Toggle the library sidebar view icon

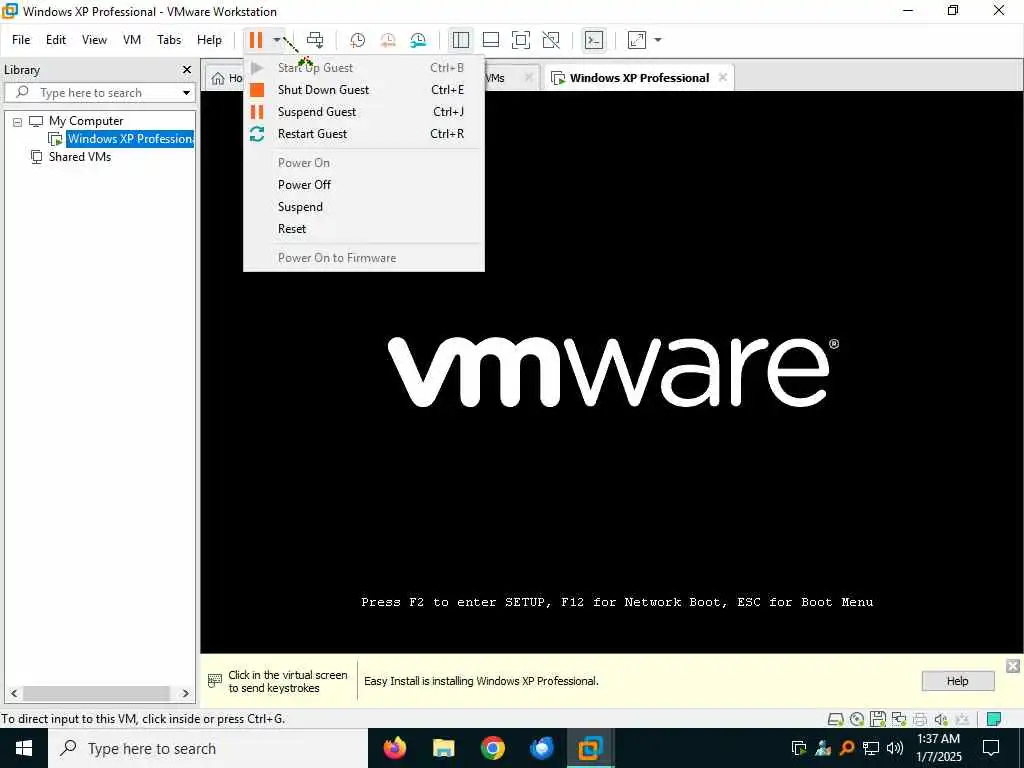pos(460,40)
